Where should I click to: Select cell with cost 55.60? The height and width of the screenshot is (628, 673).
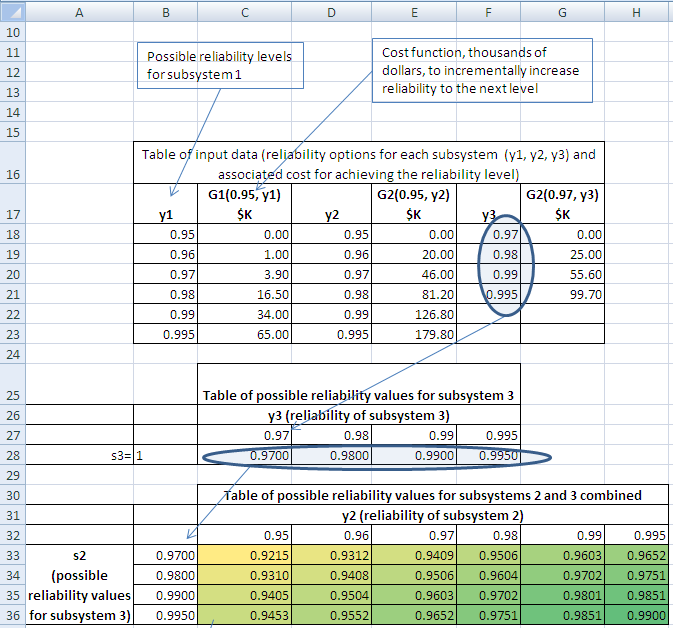(x=562, y=274)
